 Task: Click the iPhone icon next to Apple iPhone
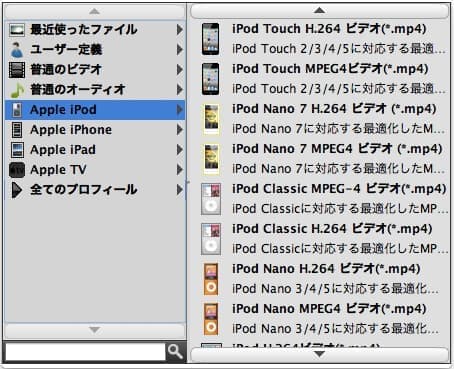tap(17, 130)
